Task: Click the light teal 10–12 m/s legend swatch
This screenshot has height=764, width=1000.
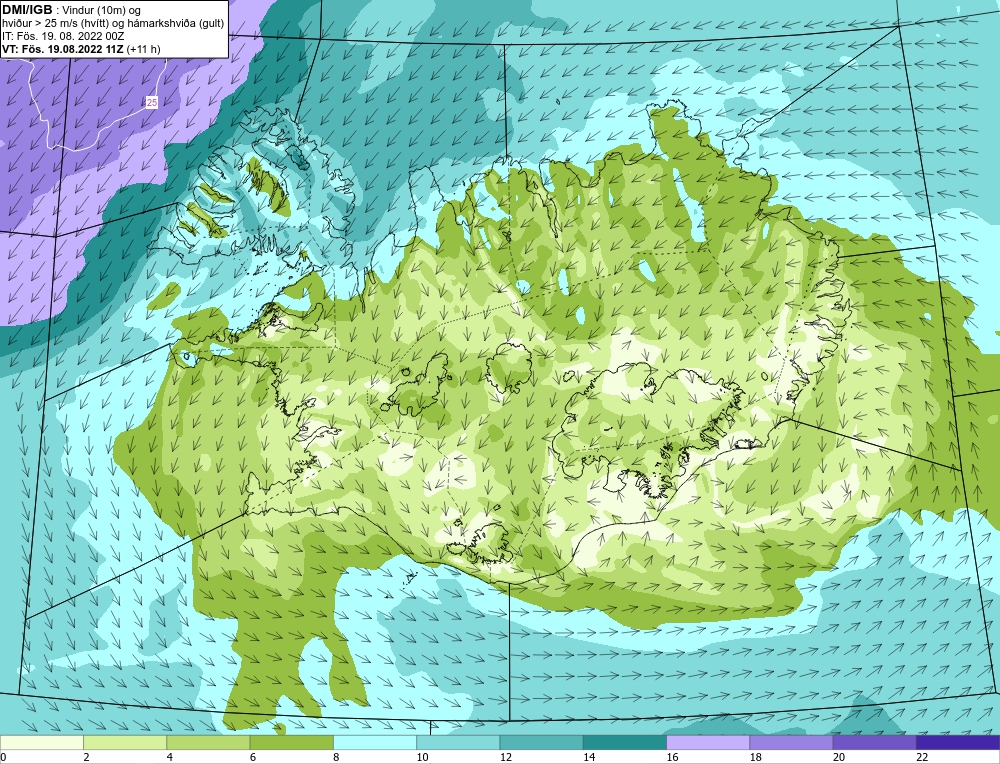Action: pos(458,742)
